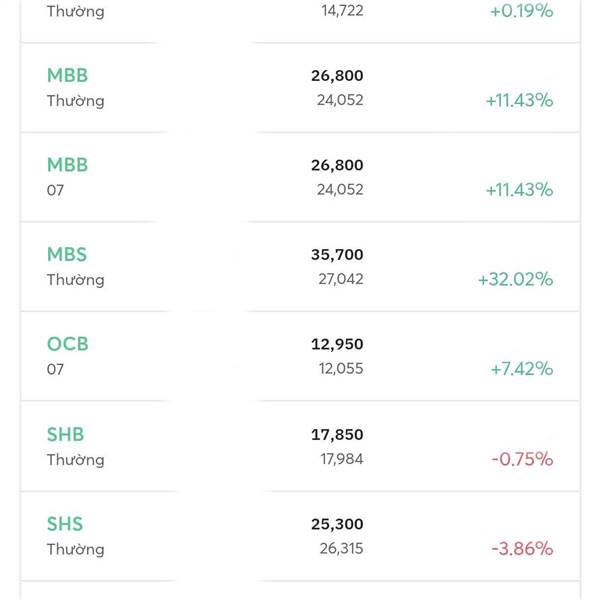Tap the 12,055 average cost
Screen dimensions: 600x600
pos(341,369)
